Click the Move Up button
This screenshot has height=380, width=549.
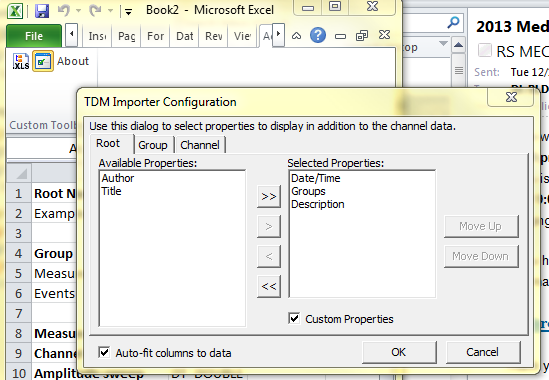(x=481, y=227)
